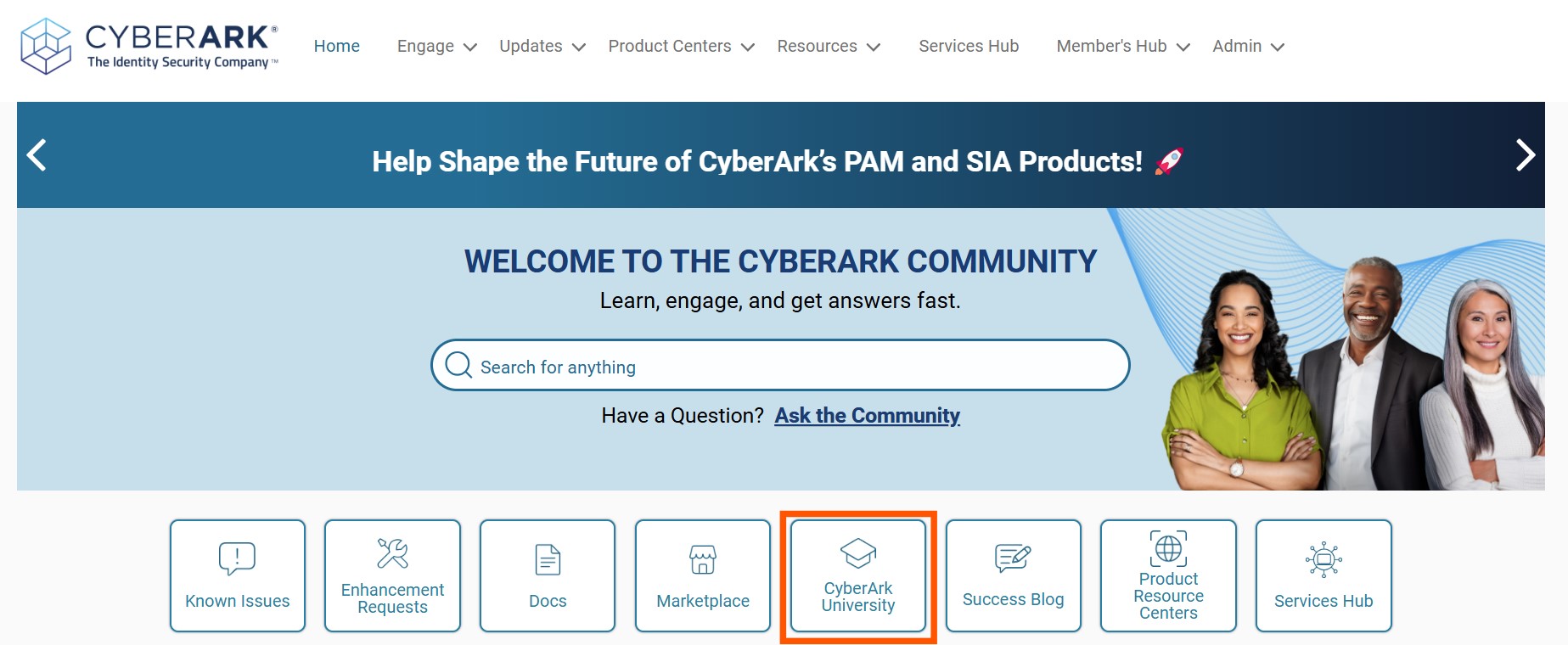Expand the Product Centers chevron
This screenshot has height=645, width=1568.
click(748, 48)
